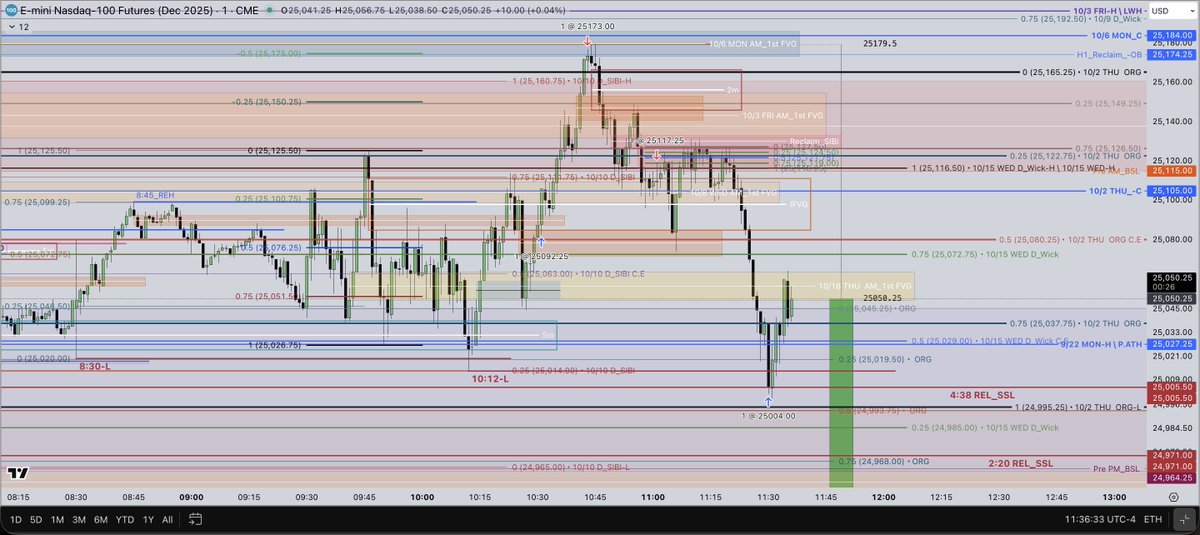Image resolution: width=1200 pixels, height=535 pixels.
Task: Click the 25,184.00 blue price label
Action: click(x=1171, y=35)
